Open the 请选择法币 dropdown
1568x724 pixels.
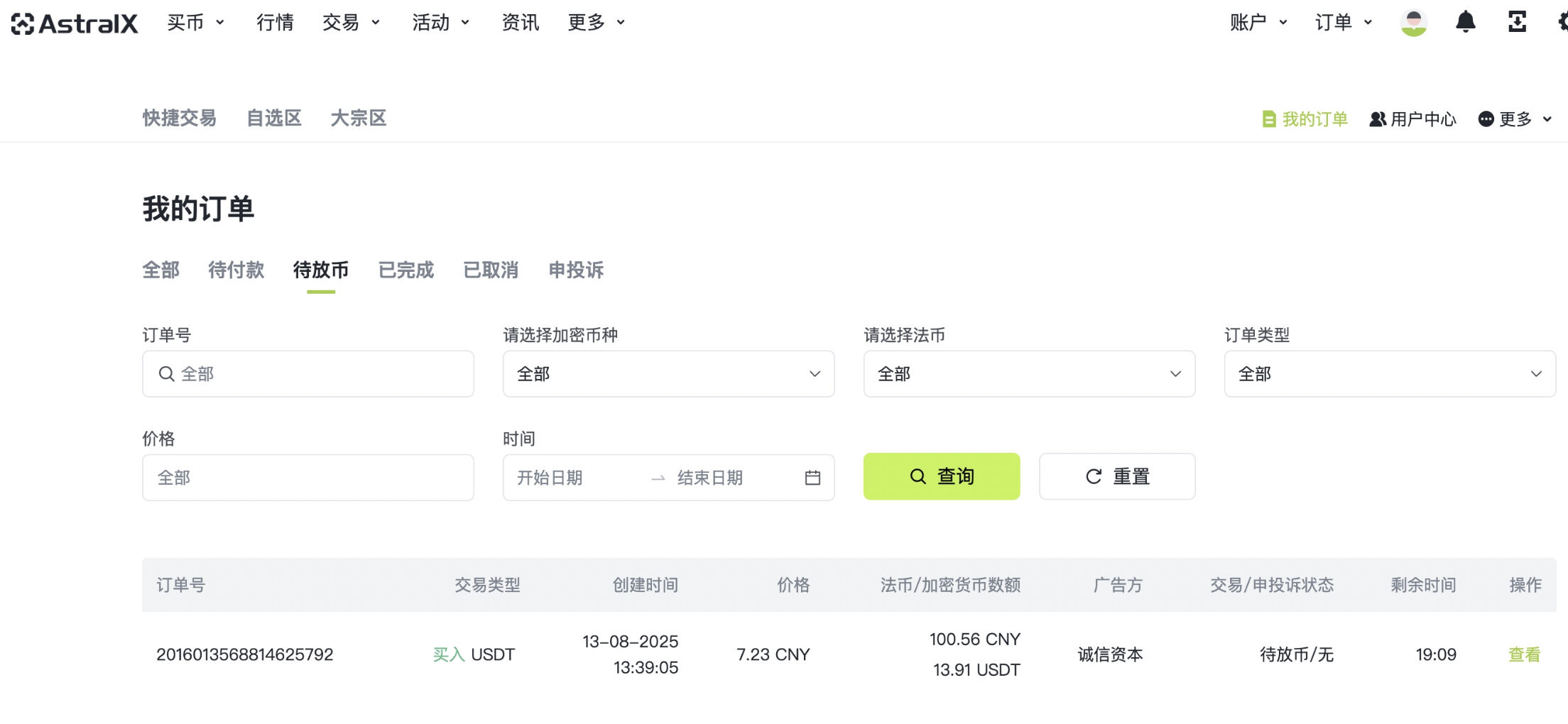coord(1030,374)
